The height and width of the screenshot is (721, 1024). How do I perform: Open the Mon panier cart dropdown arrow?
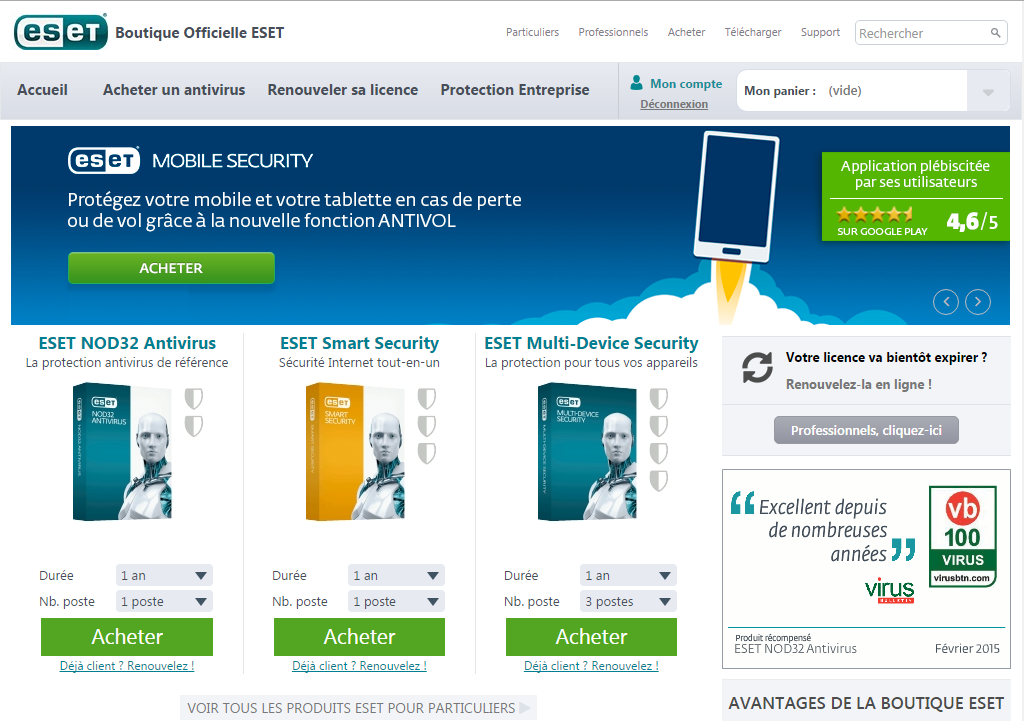(988, 91)
